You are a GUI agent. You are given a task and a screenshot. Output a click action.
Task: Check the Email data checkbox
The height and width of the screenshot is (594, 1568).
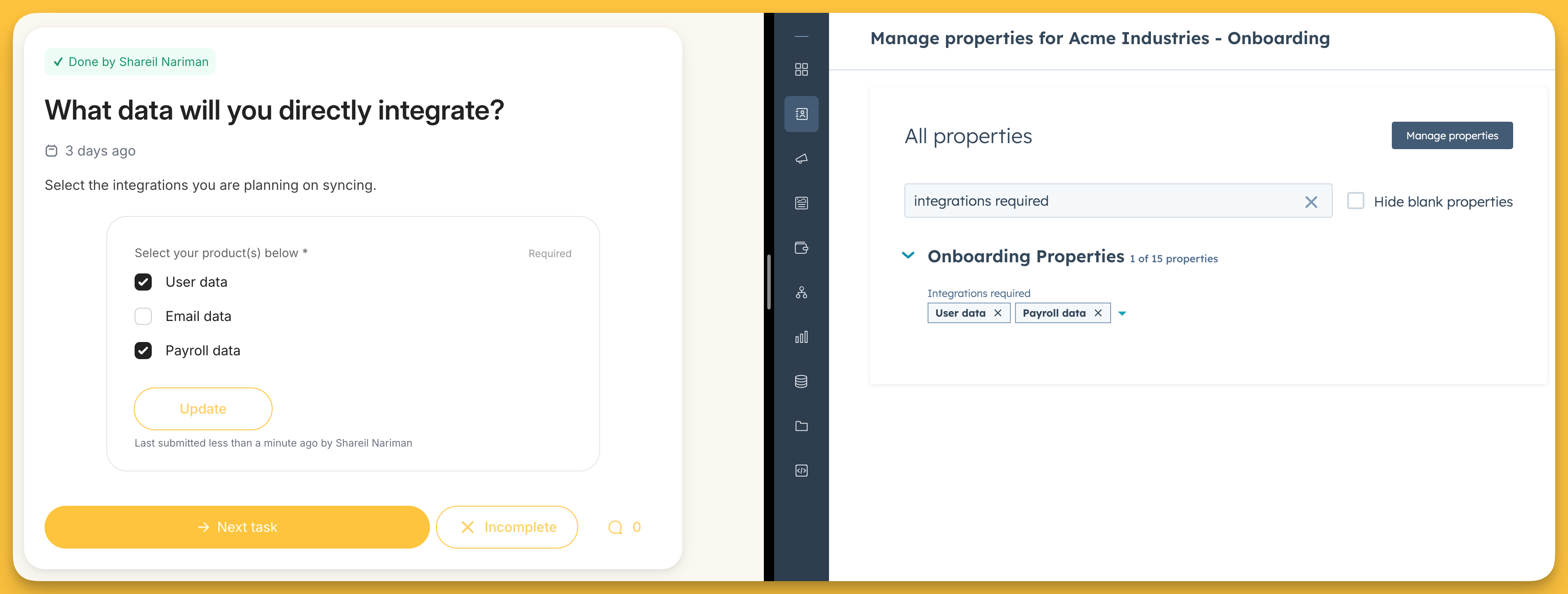click(x=143, y=316)
